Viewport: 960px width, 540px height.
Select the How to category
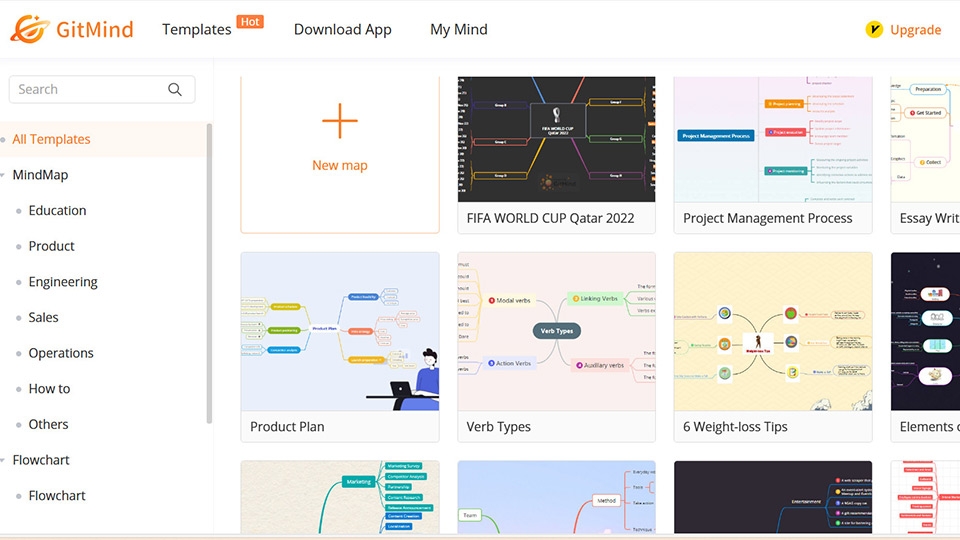pos(49,389)
